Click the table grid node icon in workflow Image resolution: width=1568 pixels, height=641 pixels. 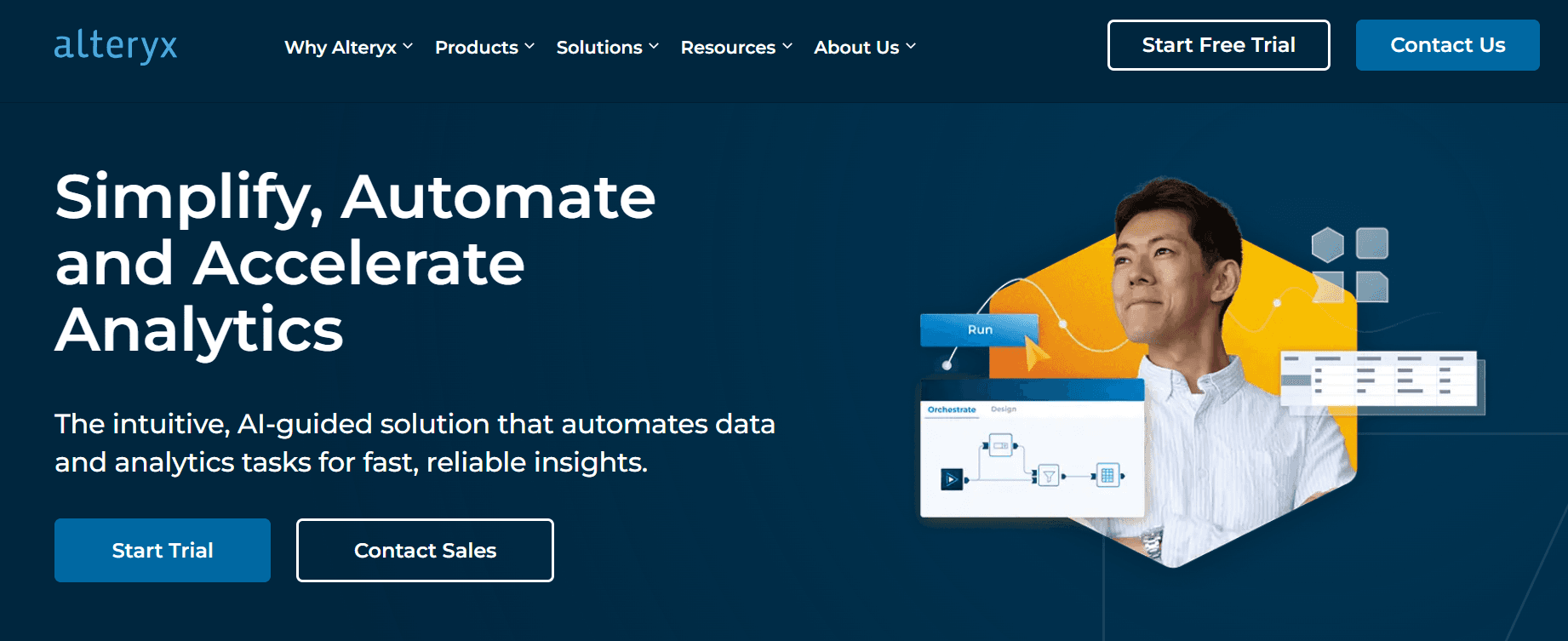[x=1107, y=476]
